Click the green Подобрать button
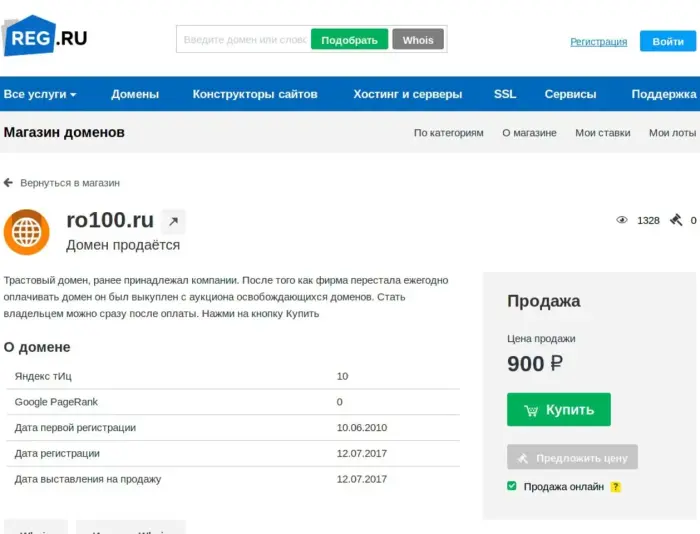 coord(350,40)
